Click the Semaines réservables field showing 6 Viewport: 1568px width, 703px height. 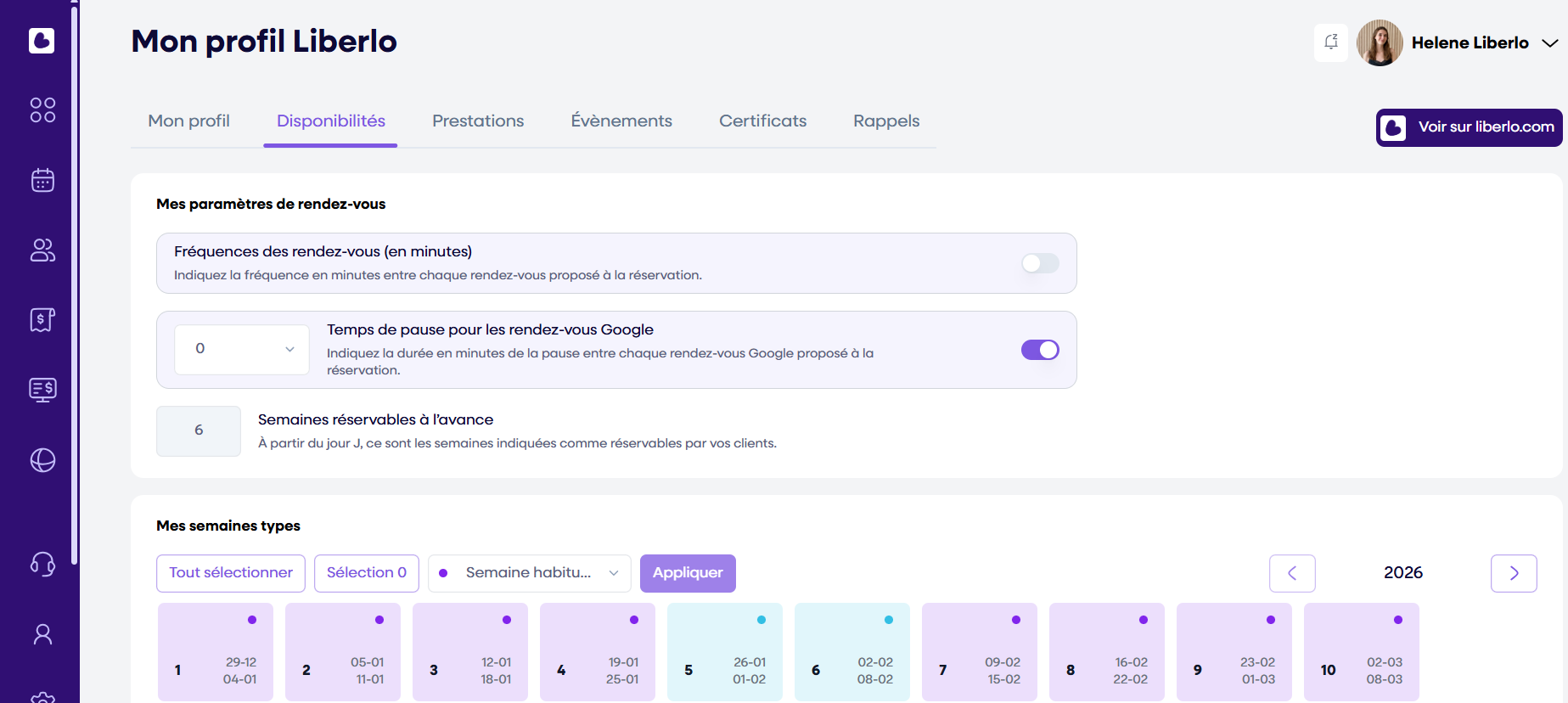[x=199, y=430]
